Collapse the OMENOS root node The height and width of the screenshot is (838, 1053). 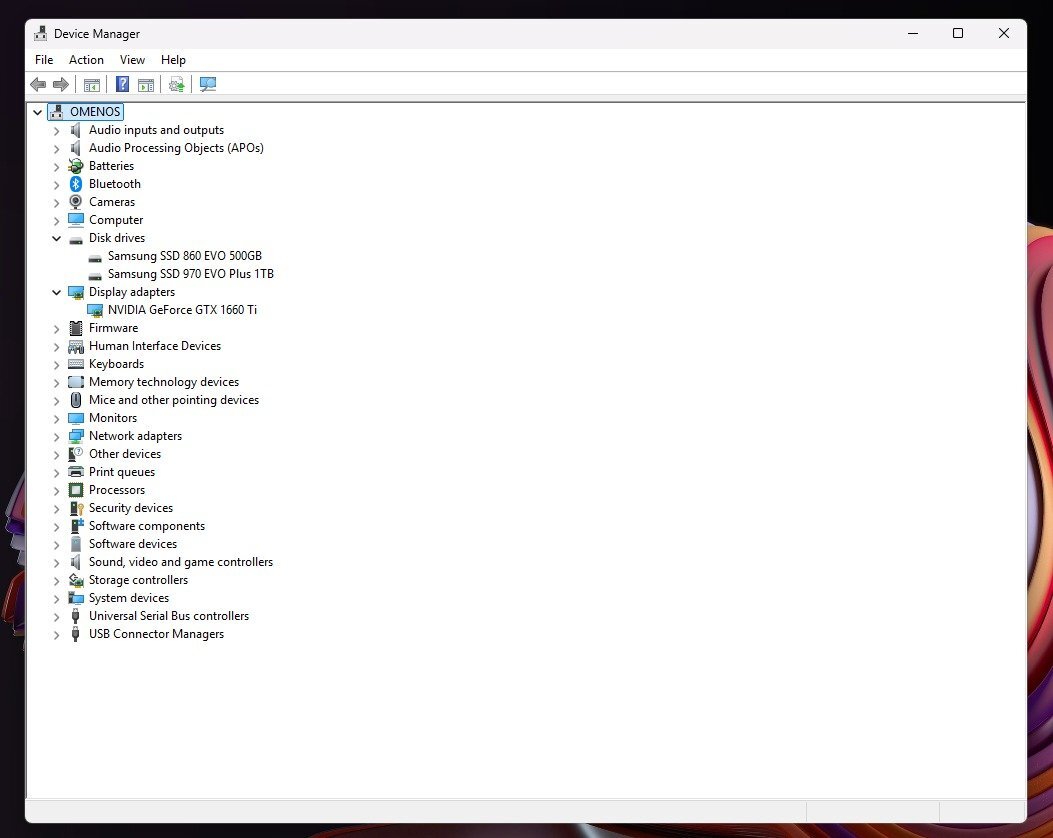(x=38, y=112)
